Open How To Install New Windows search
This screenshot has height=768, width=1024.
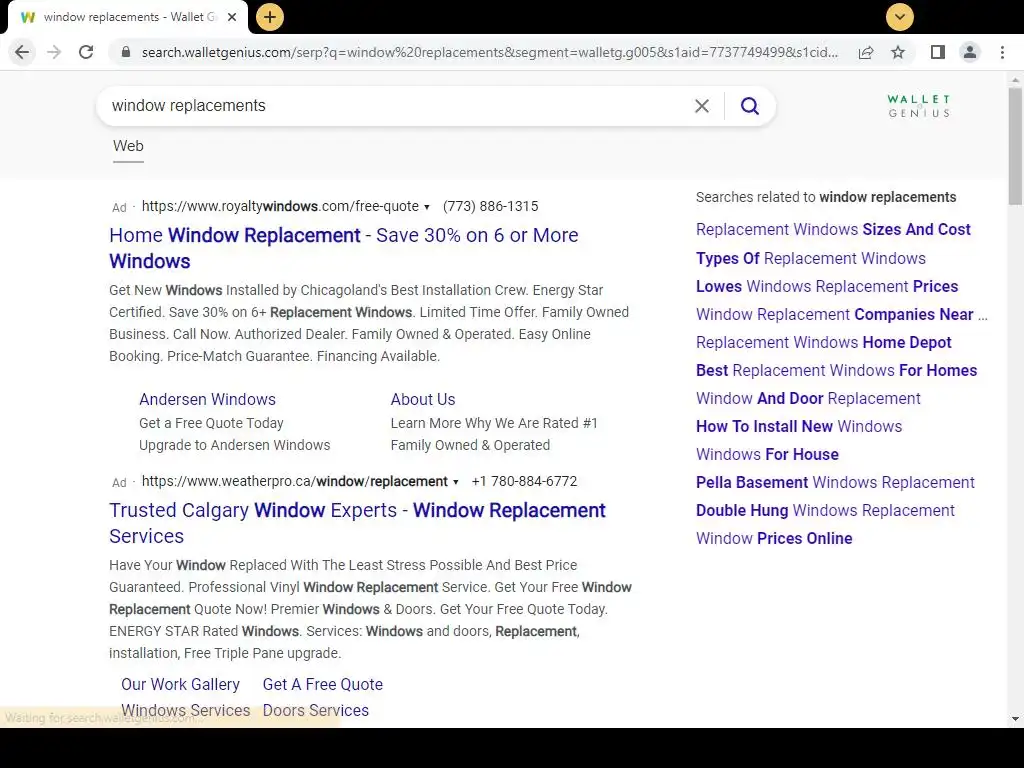click(x=799, y=427)
